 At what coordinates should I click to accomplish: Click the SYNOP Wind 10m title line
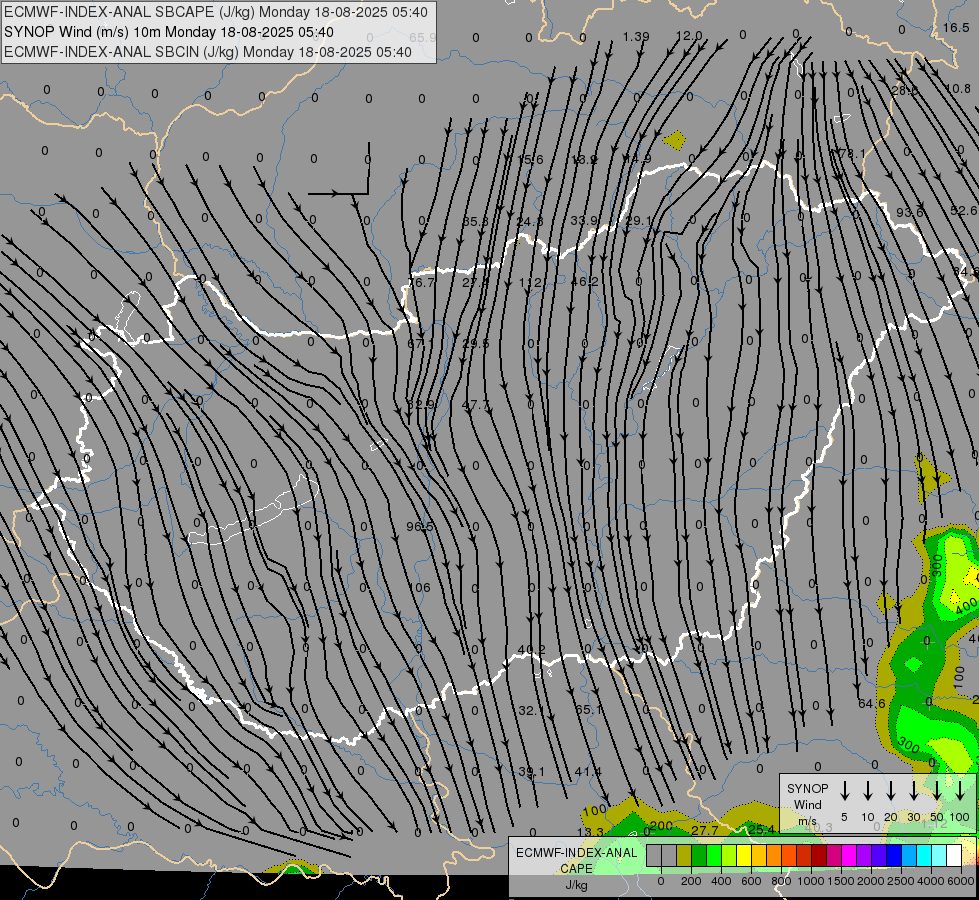(x=169, y=32)
